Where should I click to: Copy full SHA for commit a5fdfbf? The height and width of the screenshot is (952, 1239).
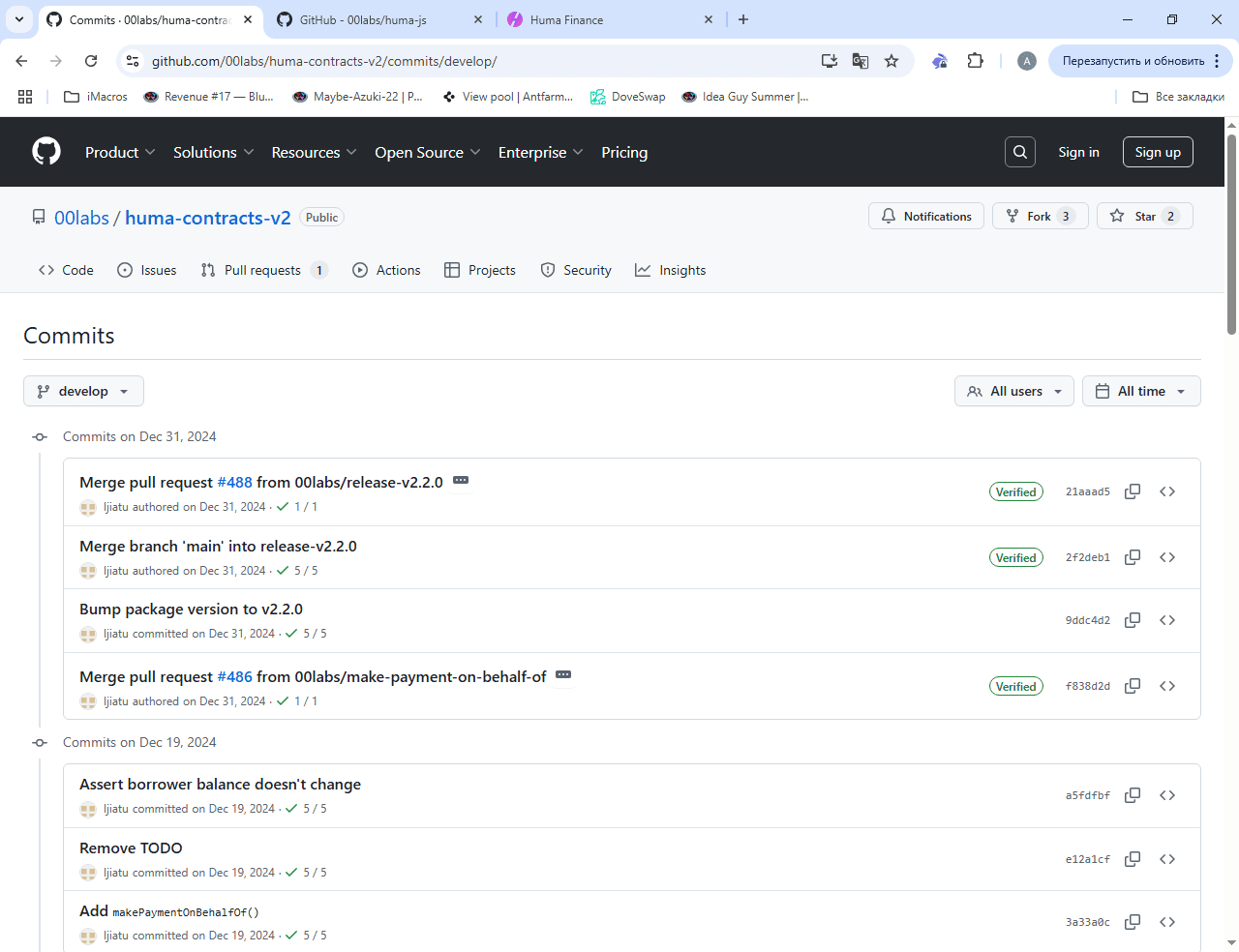[1133, 795]
